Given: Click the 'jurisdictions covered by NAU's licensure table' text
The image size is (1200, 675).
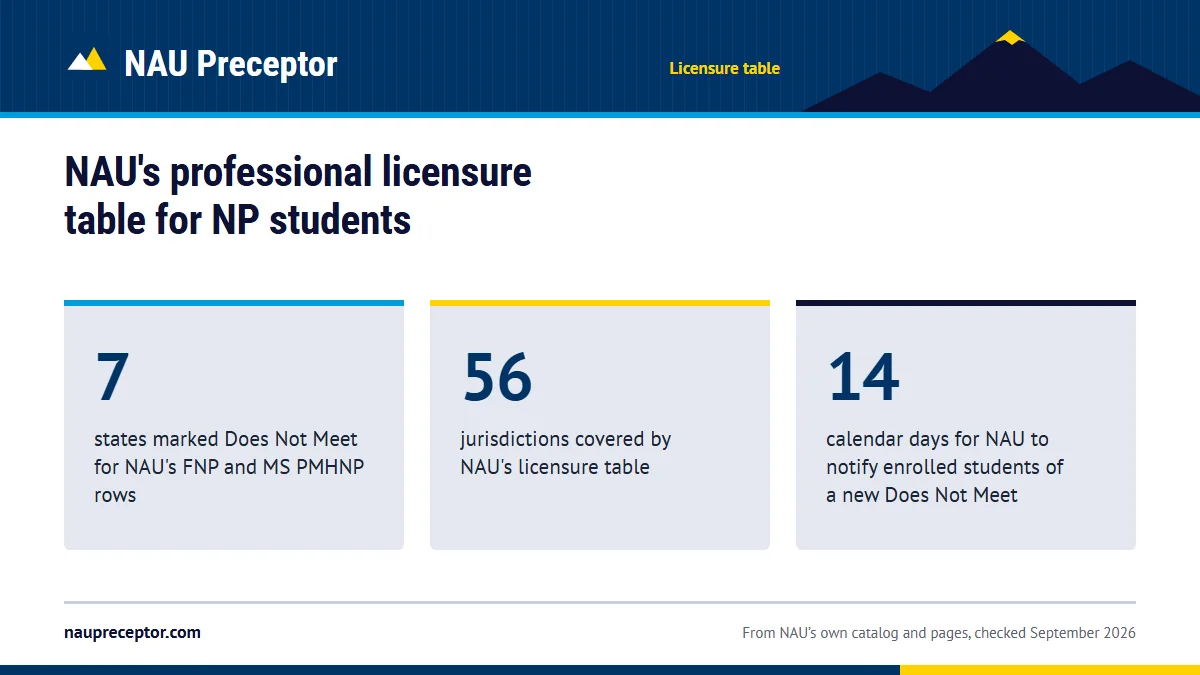Looking at the screenshot, I should (x=565, y=453).
